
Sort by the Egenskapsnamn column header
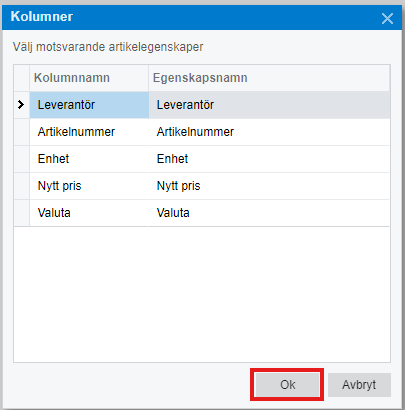click(x=269, y=78)
